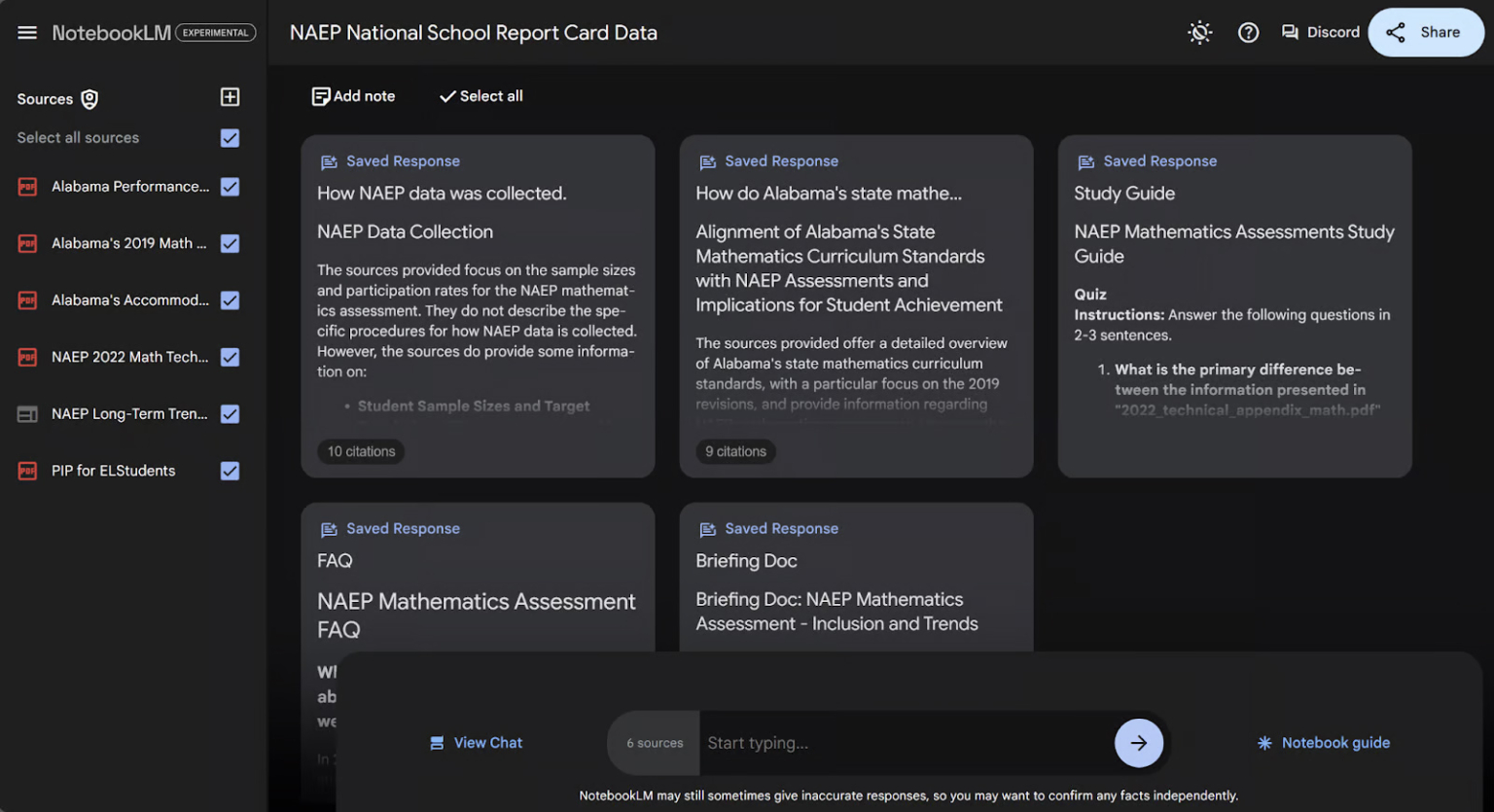Submit query with the arrow send button
The height and width of the screenshot is (812, 1494).
(x=1138, y=743)
